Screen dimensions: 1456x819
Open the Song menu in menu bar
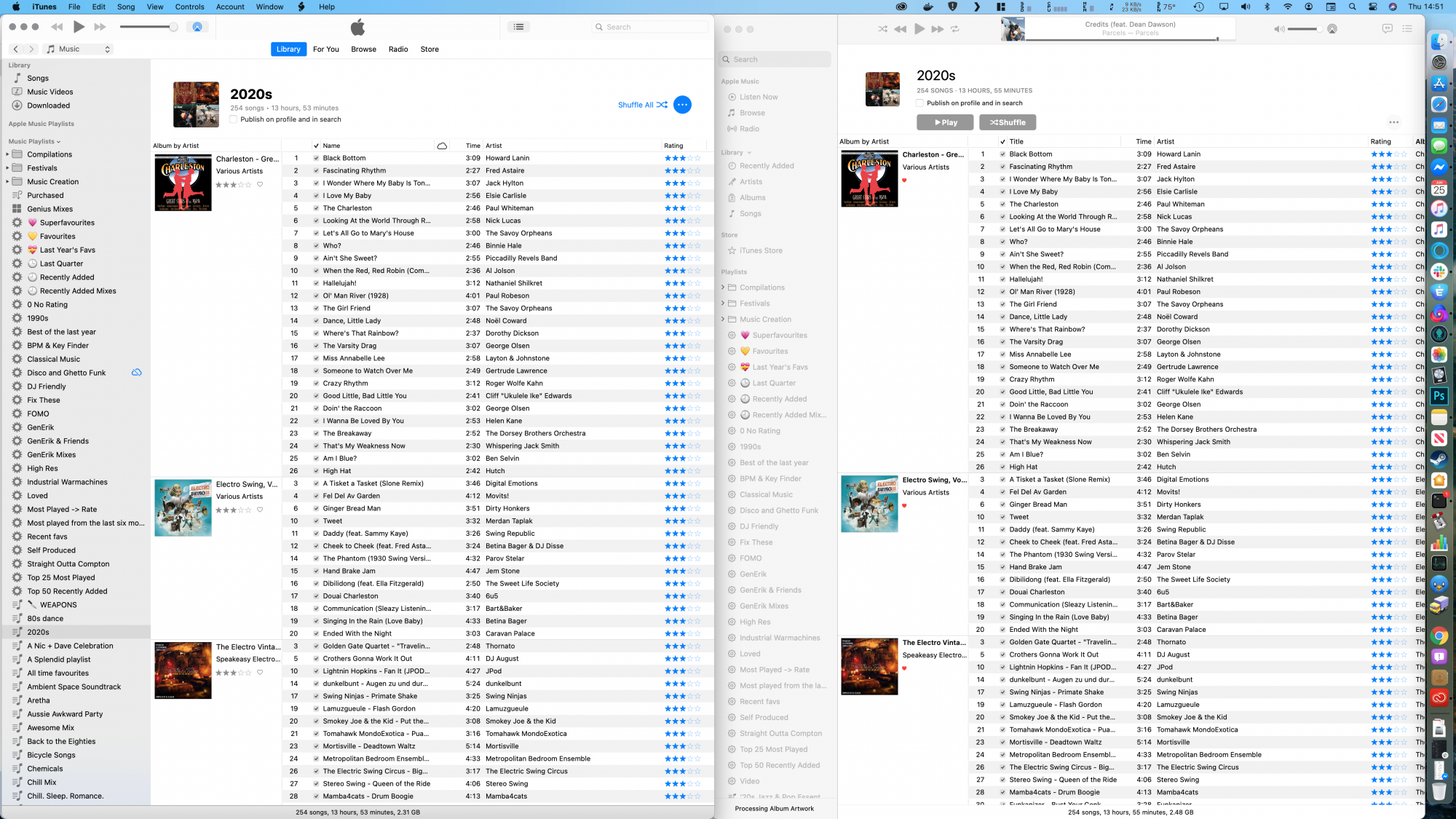[x=126, y=7]
